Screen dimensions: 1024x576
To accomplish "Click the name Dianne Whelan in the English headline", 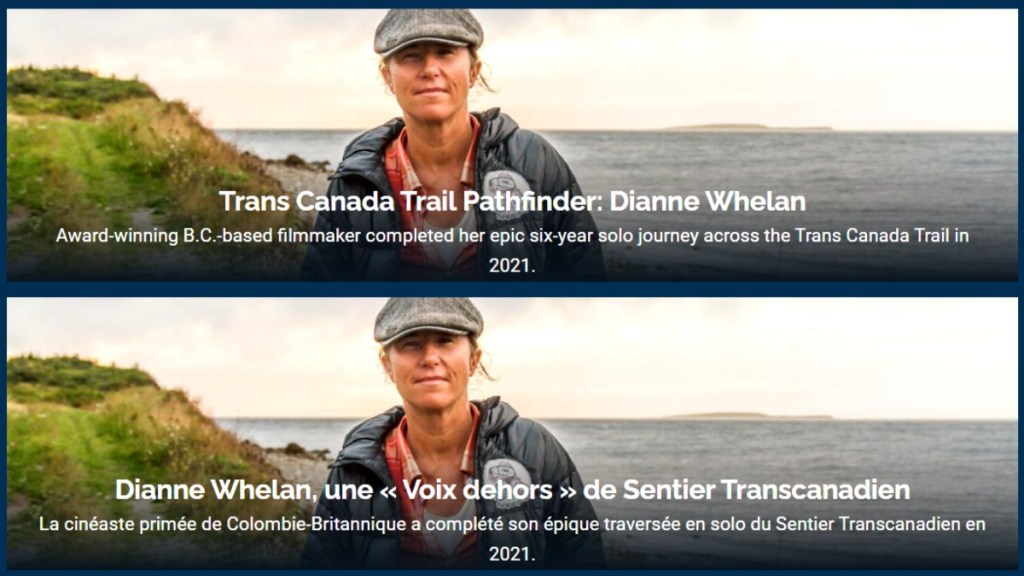I will point(707,202).
